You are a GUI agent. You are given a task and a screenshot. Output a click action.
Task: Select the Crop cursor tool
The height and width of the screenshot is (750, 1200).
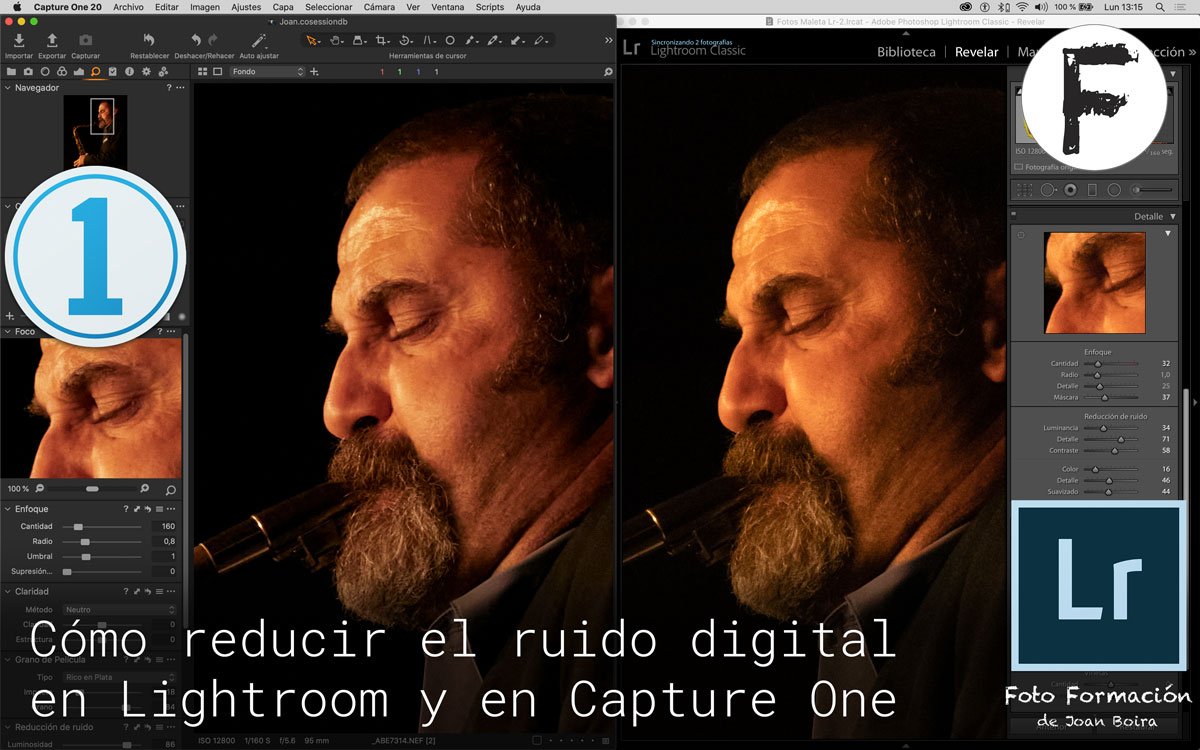click(382, 40)
